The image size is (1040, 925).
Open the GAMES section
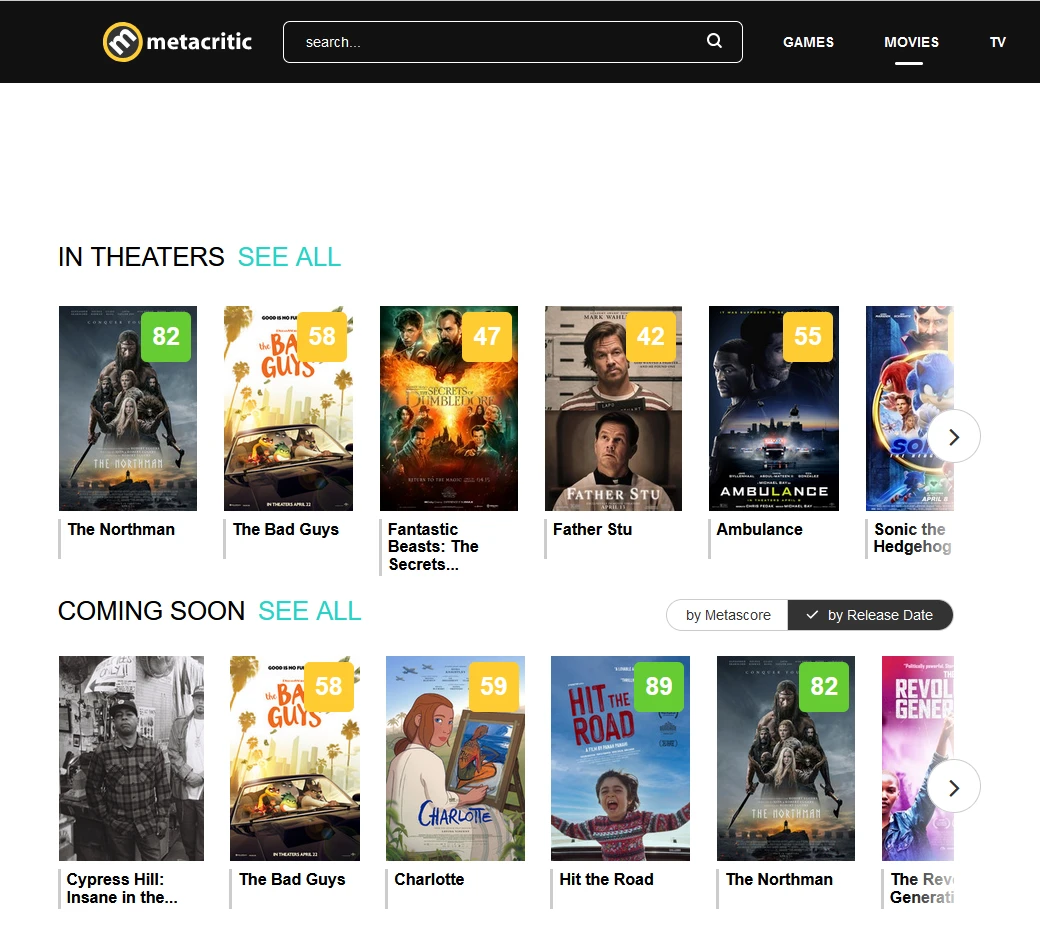(x=808, y=42)
